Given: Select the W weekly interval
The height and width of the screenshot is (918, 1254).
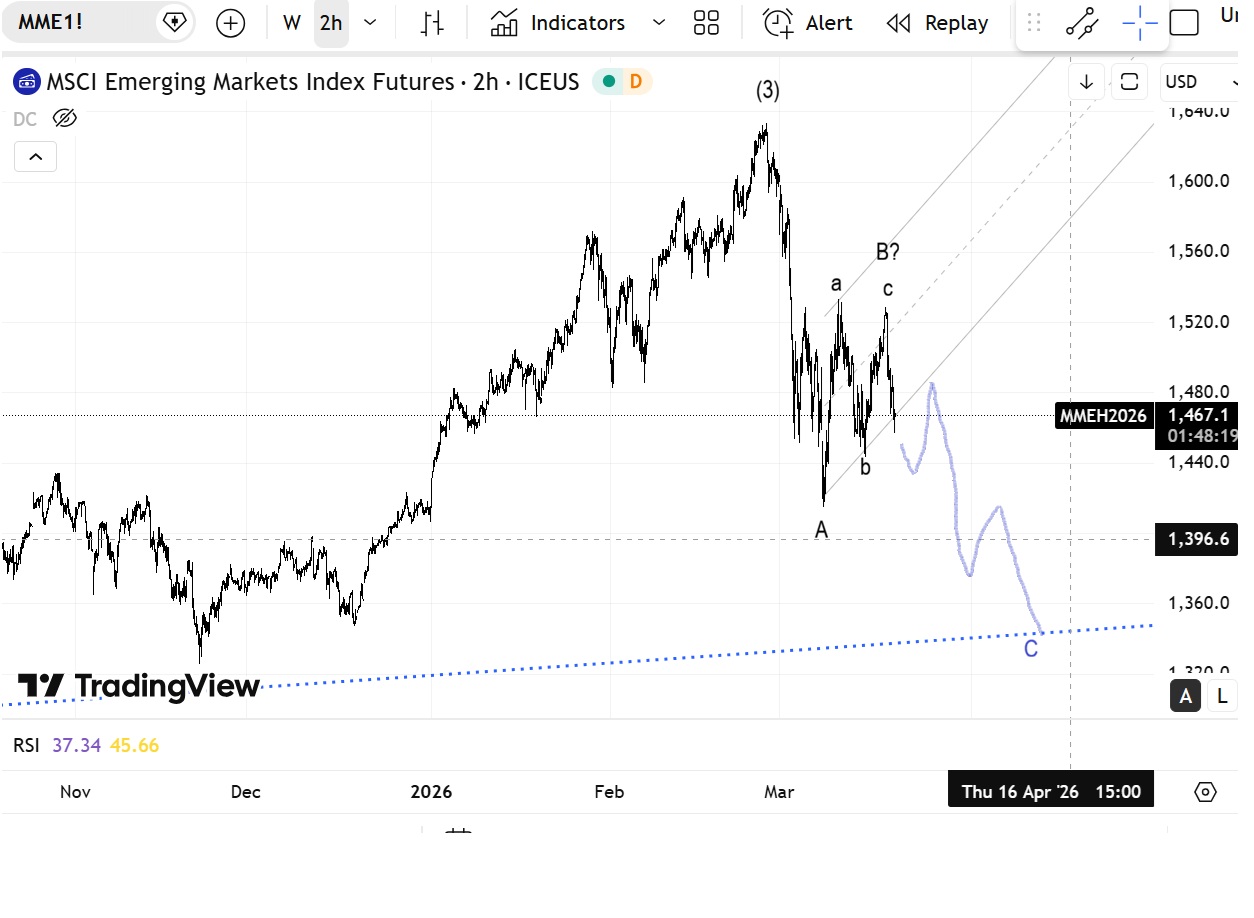Looking at the screenshot, I should pyautogui.click(x=292, y=23).
